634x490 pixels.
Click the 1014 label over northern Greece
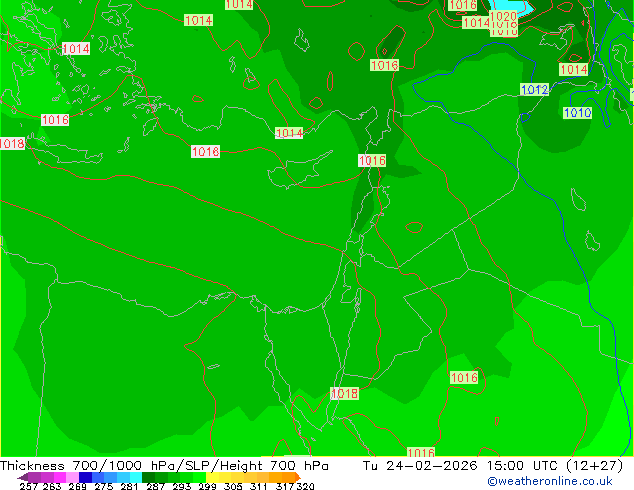[76, 49]
